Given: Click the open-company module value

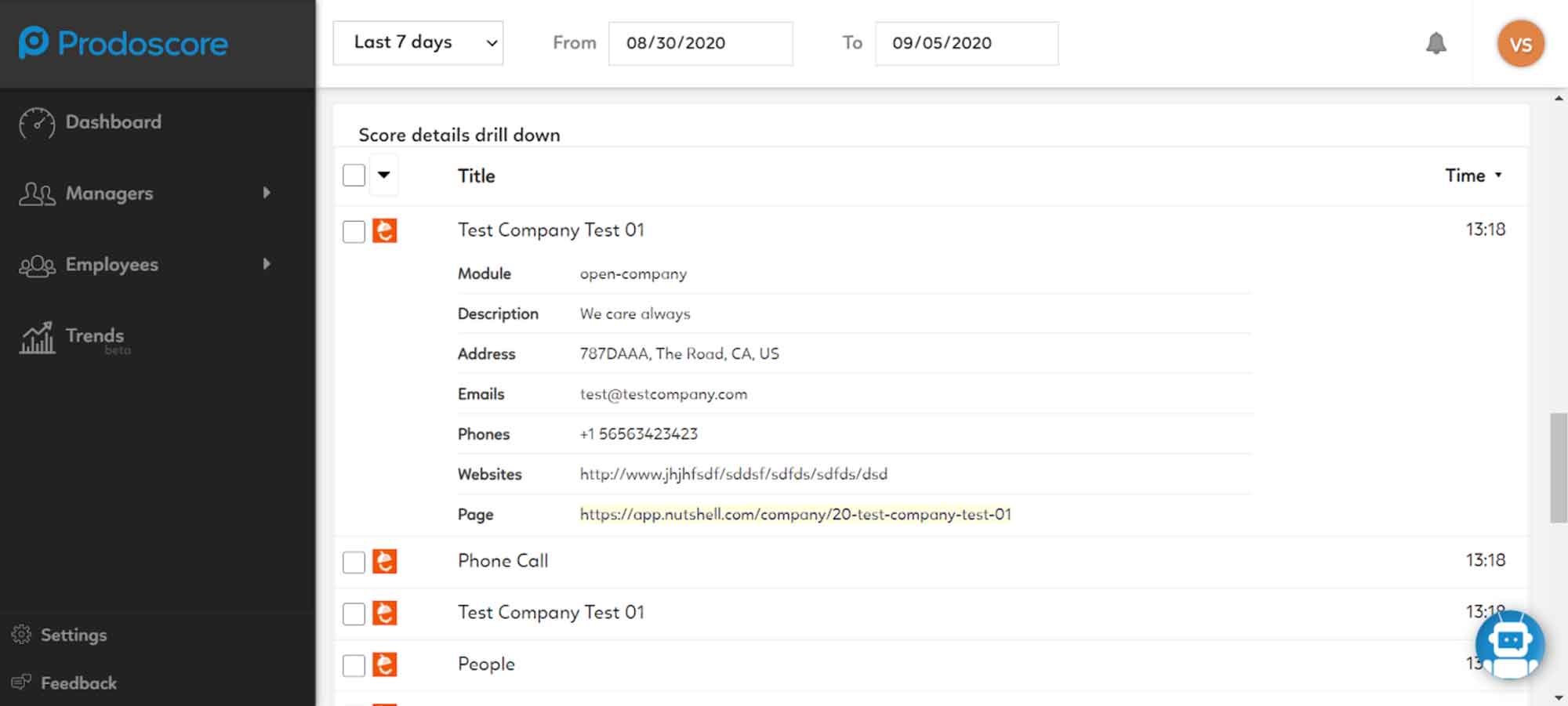Looking at the screenshot, I should [x=633, y=274].
